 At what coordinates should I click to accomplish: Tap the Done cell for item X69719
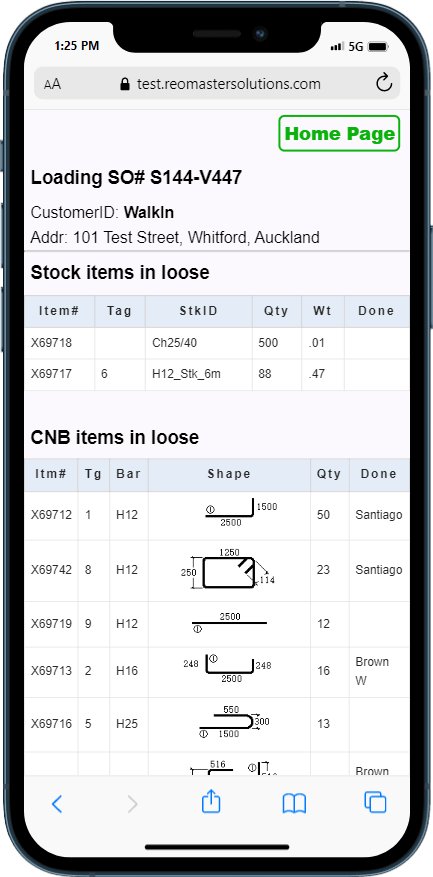point(379,624)
